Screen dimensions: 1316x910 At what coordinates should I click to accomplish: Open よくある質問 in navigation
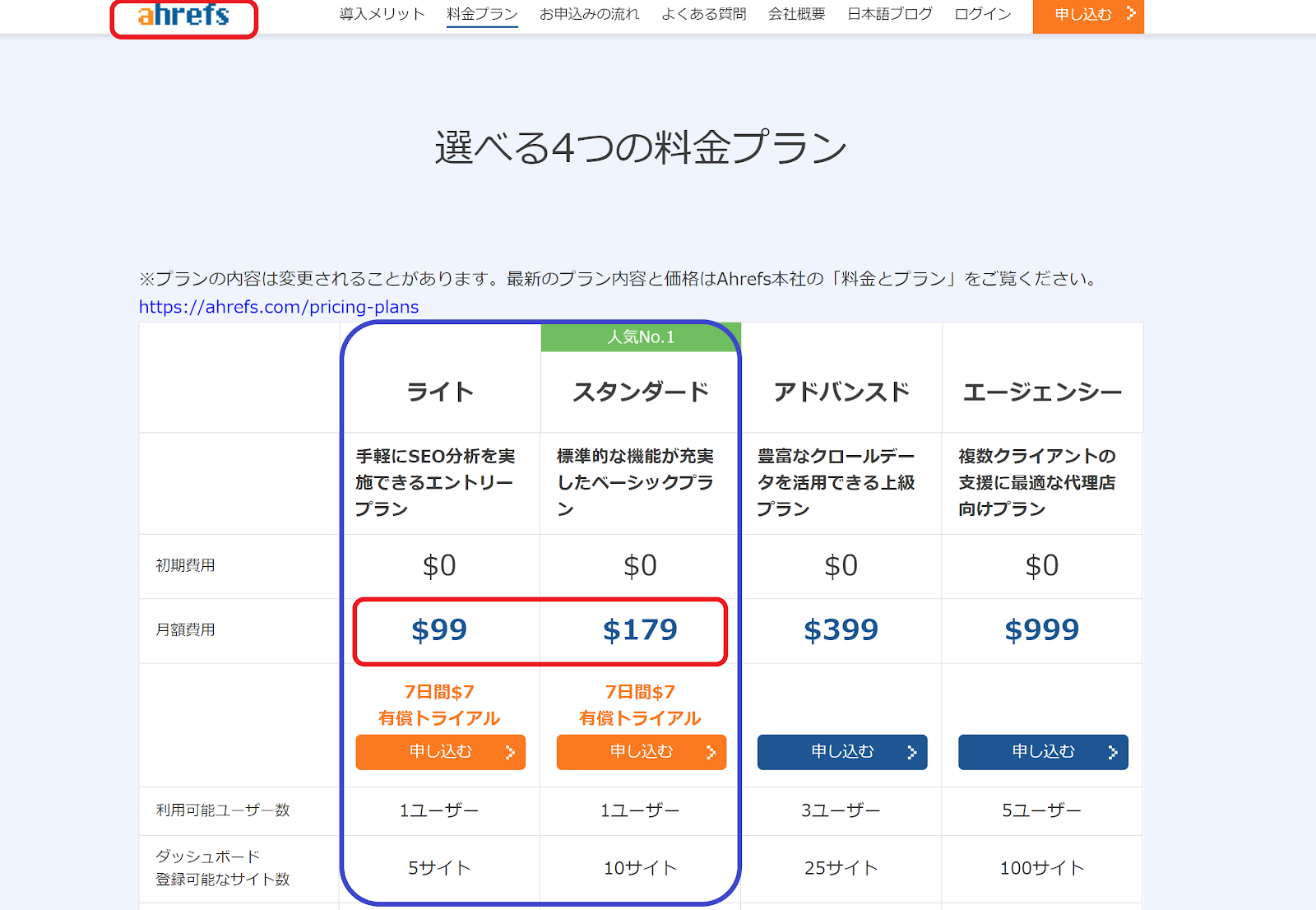click(x=703, y=14)
